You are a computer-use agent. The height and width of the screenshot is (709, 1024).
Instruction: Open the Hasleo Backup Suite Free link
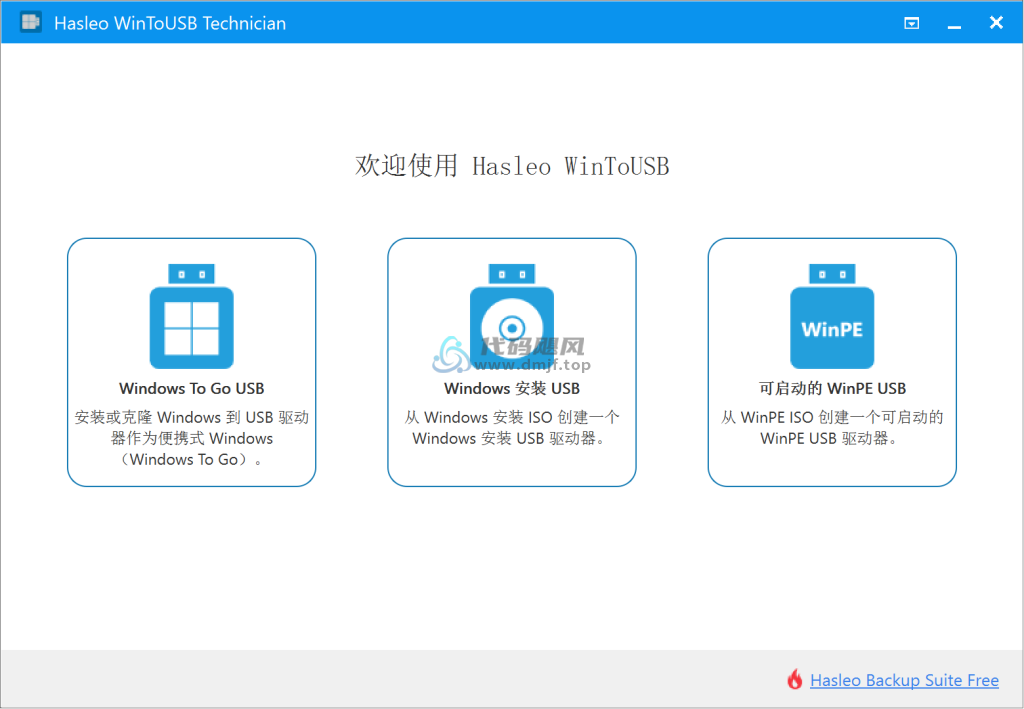904,680
